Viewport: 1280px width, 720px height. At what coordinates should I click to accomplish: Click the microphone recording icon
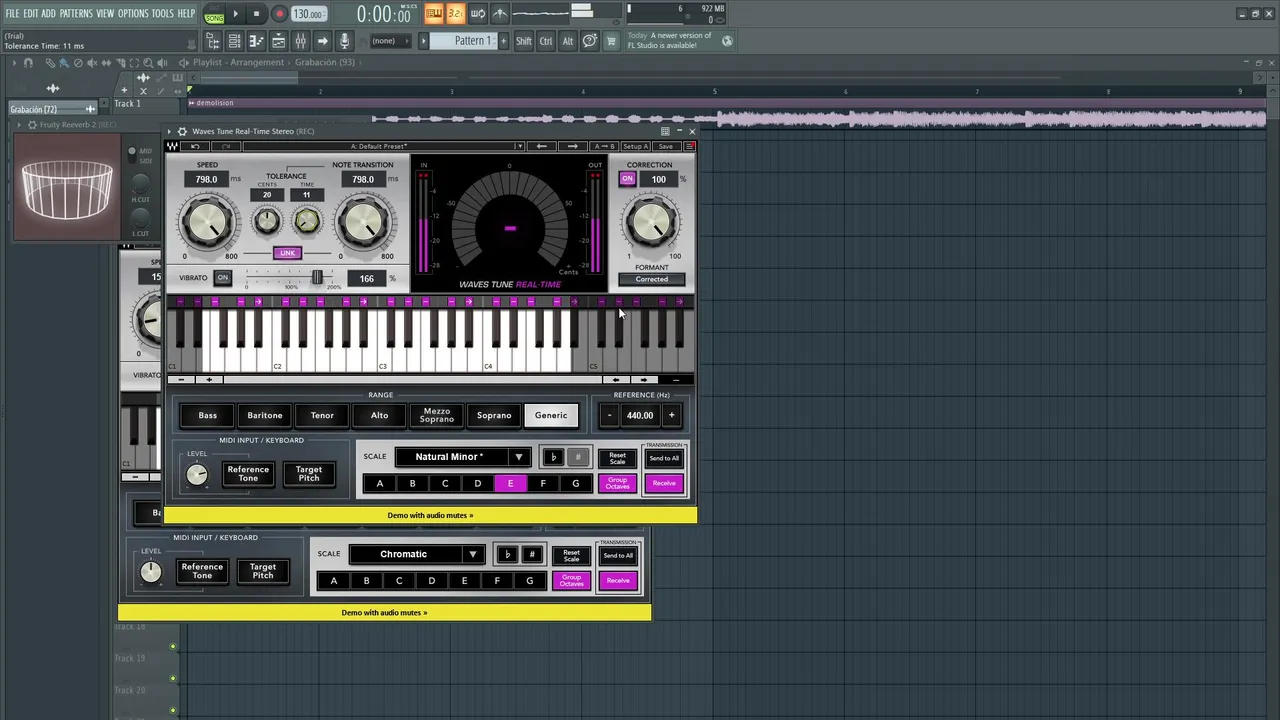344,41
